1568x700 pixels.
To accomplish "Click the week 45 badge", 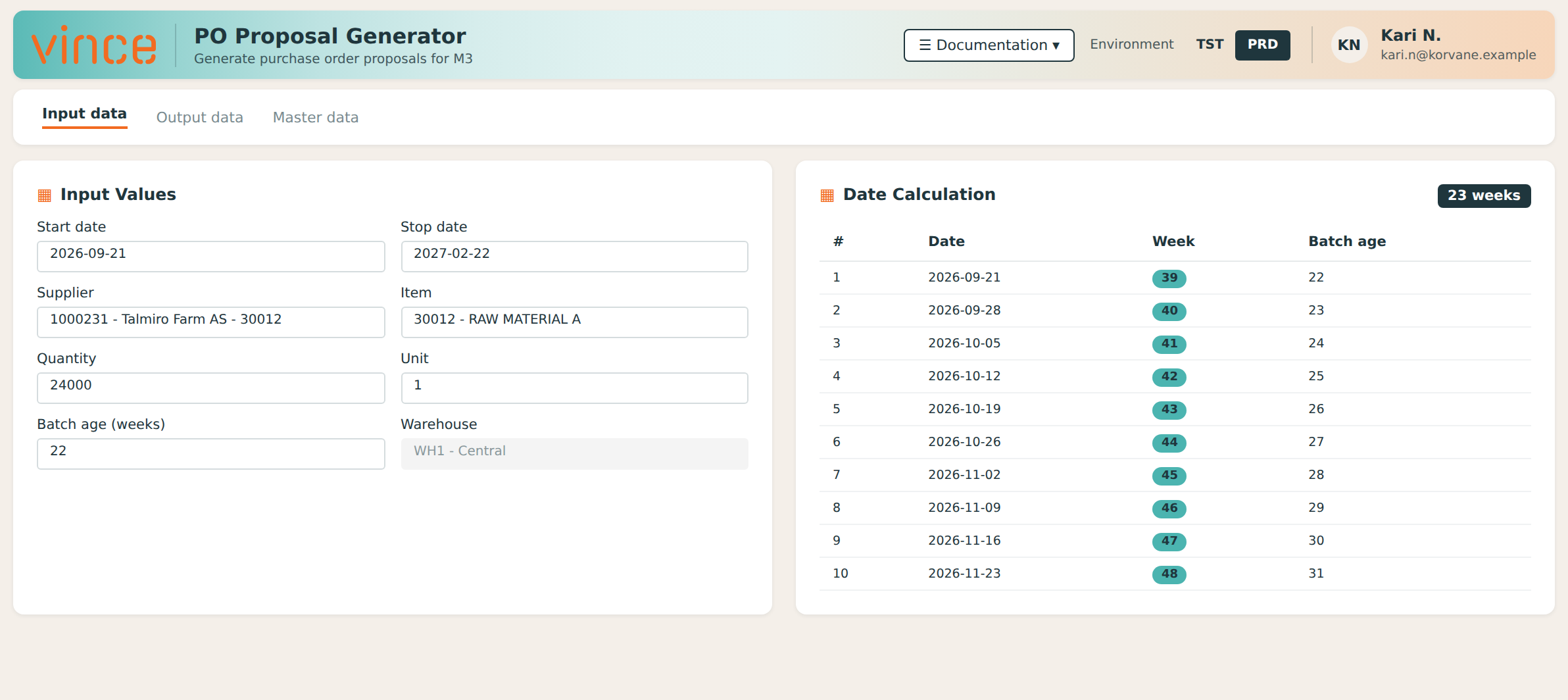I will tap(1169, 475).
